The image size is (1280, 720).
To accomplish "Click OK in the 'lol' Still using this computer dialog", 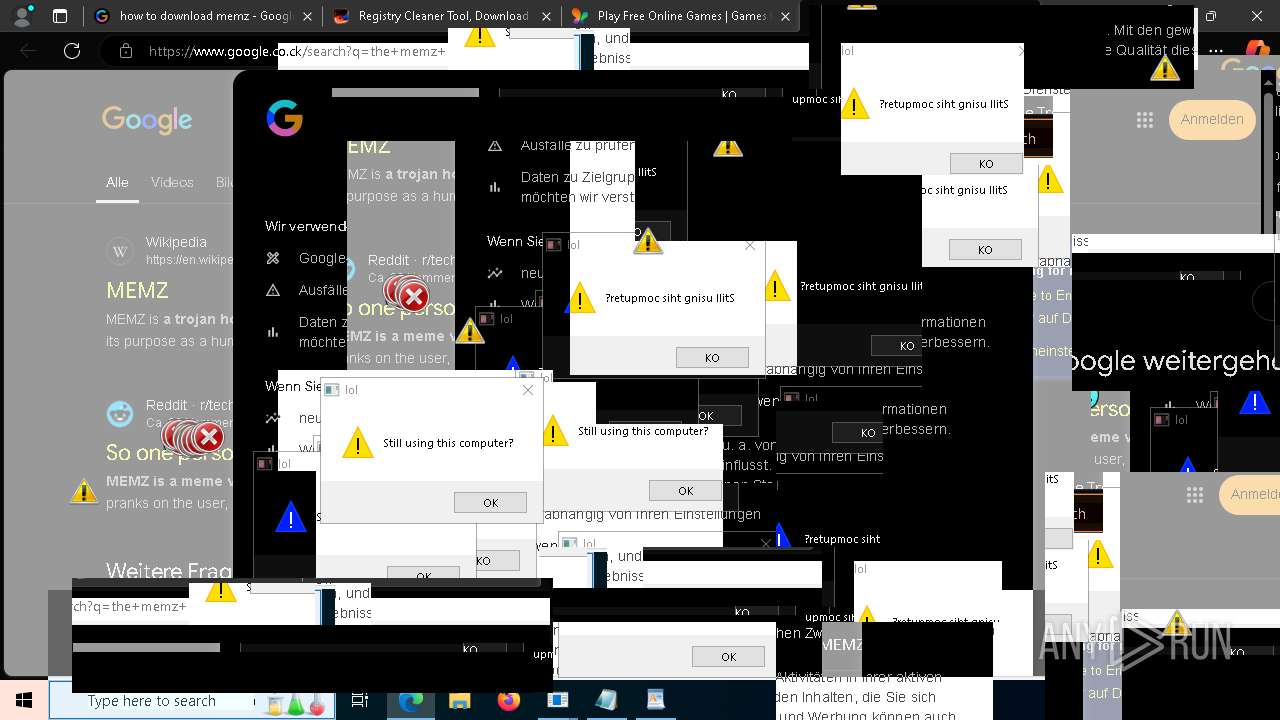I will click(490, 503).
